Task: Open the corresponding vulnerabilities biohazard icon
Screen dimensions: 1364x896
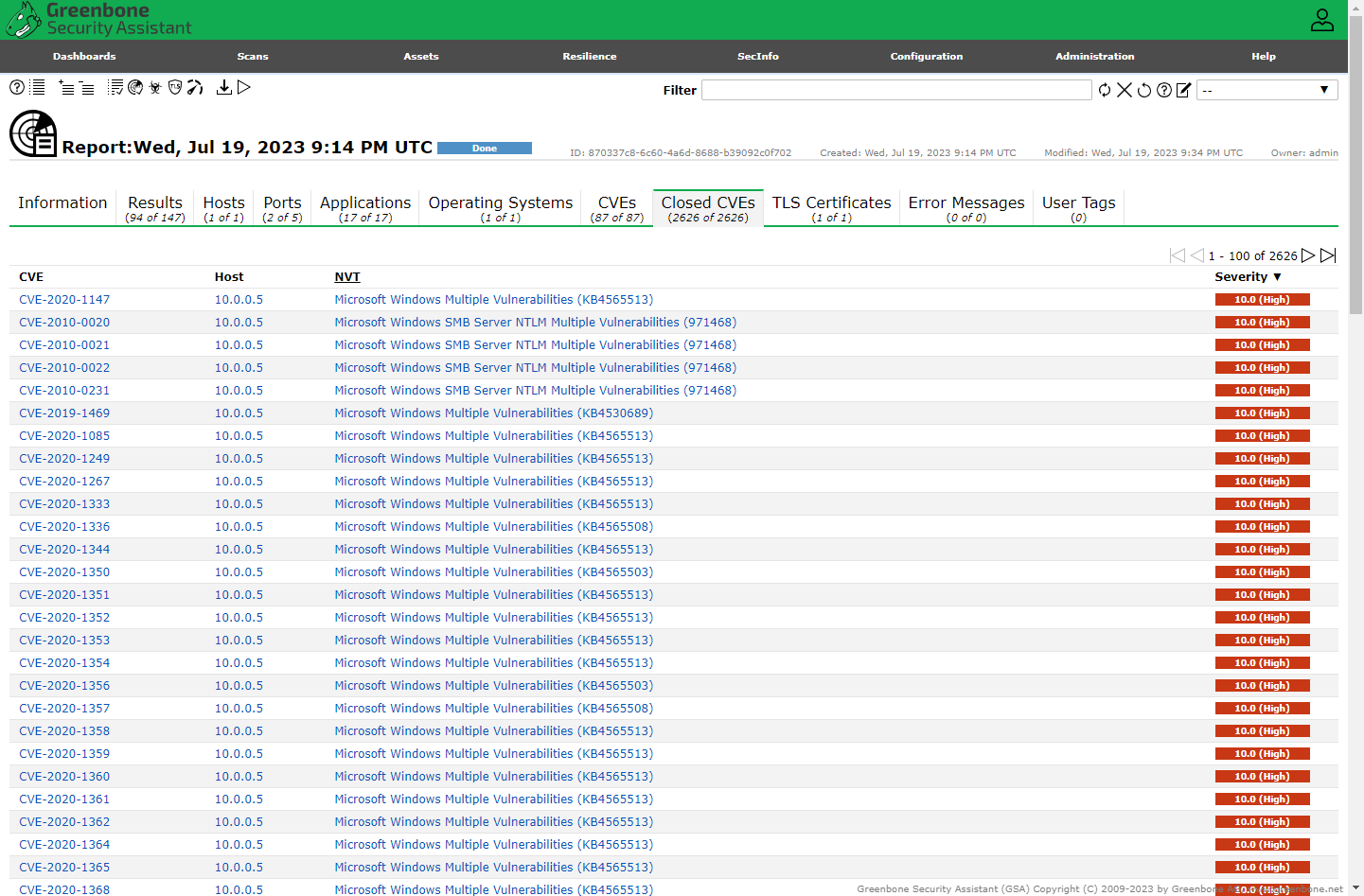Action: click(x=155, y=87)
